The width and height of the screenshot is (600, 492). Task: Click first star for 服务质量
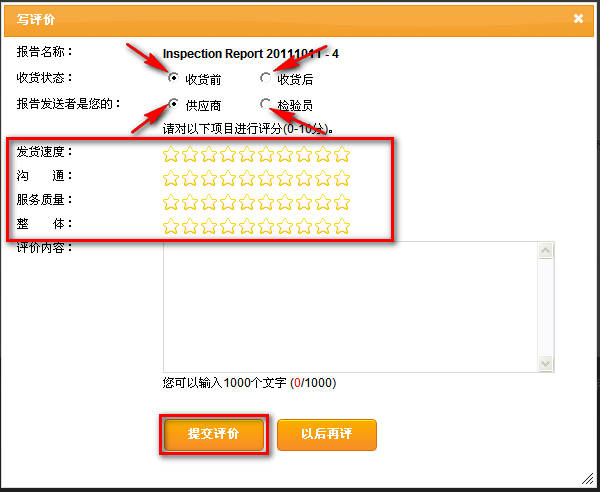coord(171,202)
